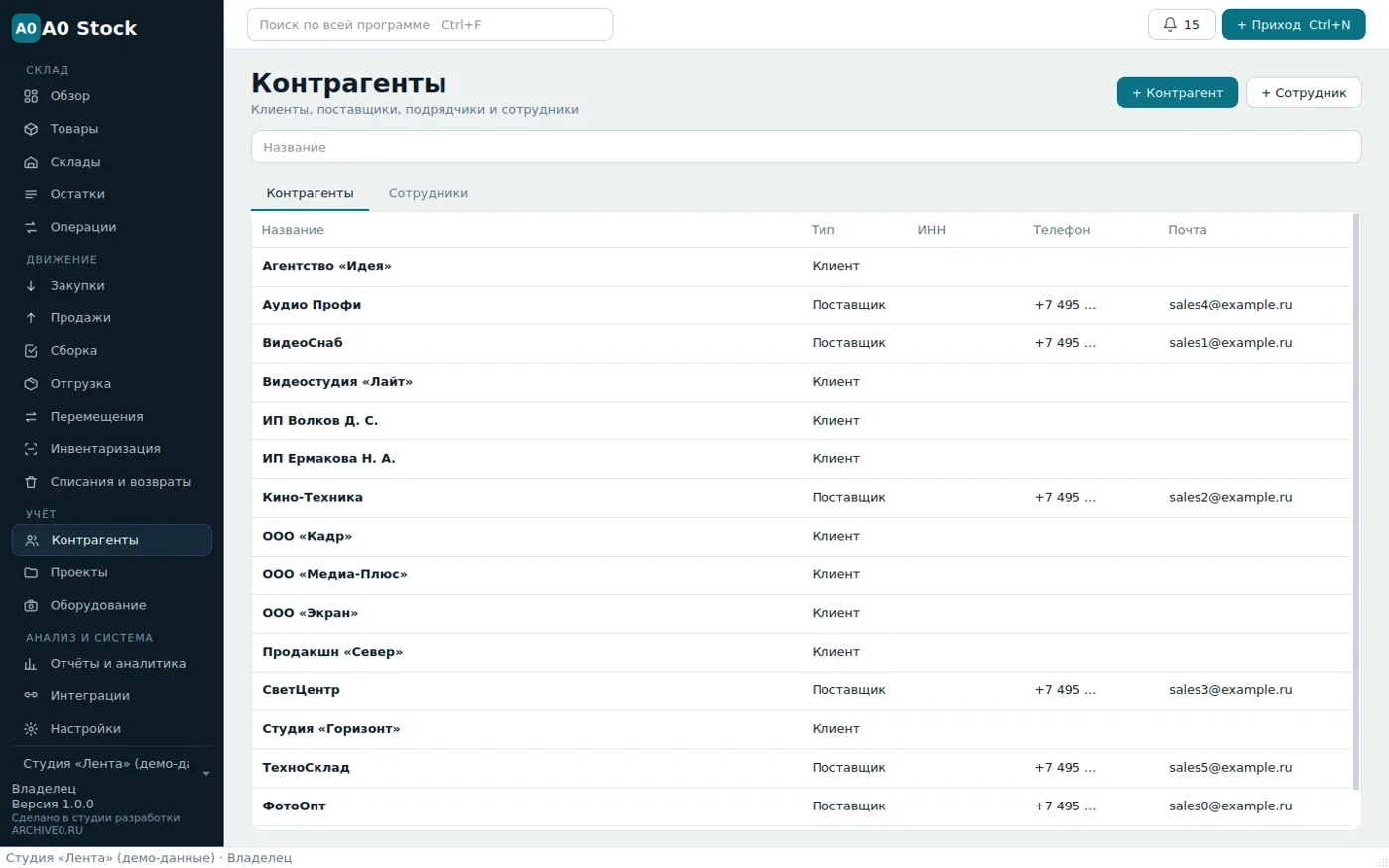Viewport: 1389px width, 868px height.
Task: Open the notifications bell showing 15
Action: (1182, 25)
